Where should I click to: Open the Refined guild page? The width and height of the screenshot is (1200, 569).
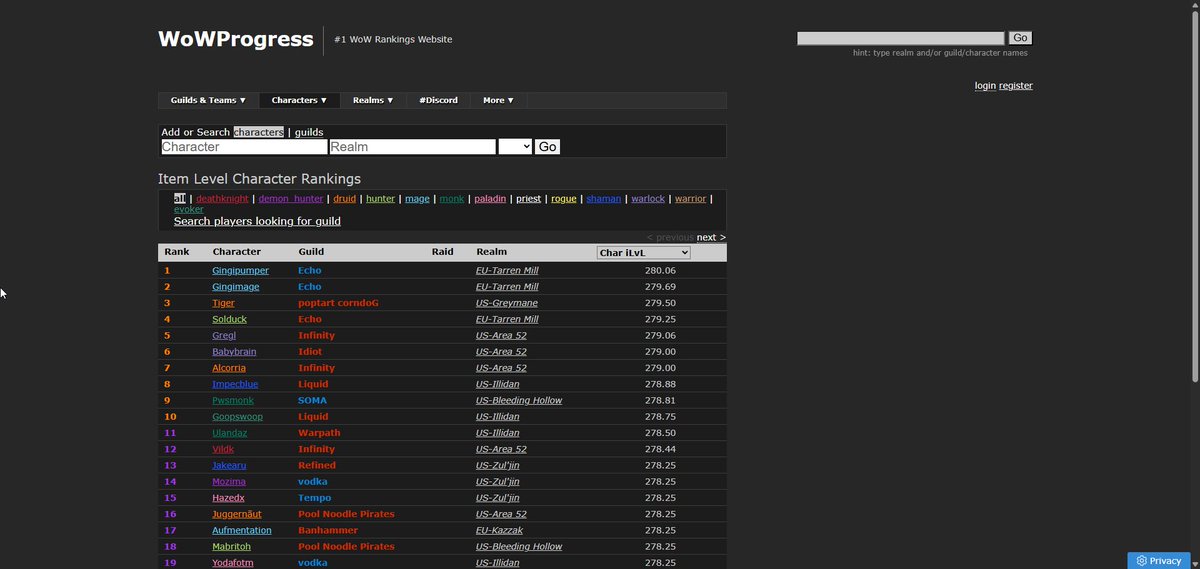point(317,465)
